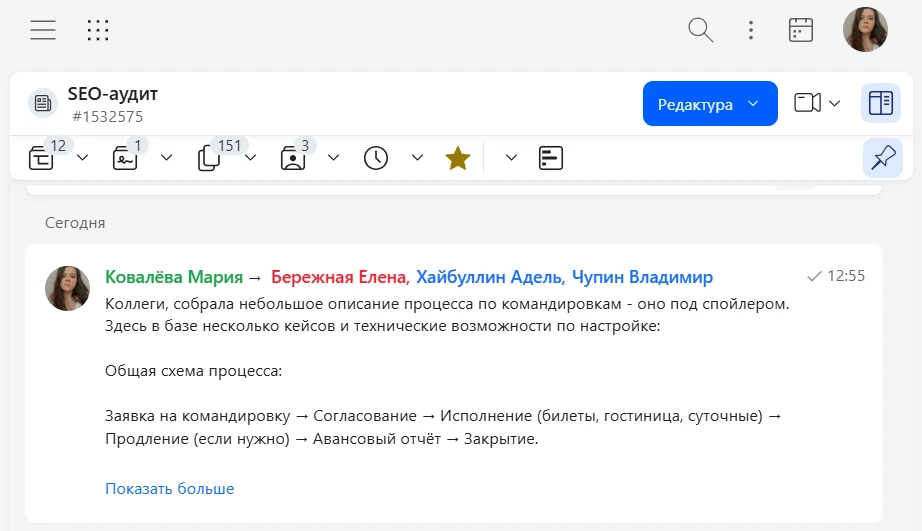
Task: Click the read checkmark beside 12:55
Action: click(x=814, y=276)
